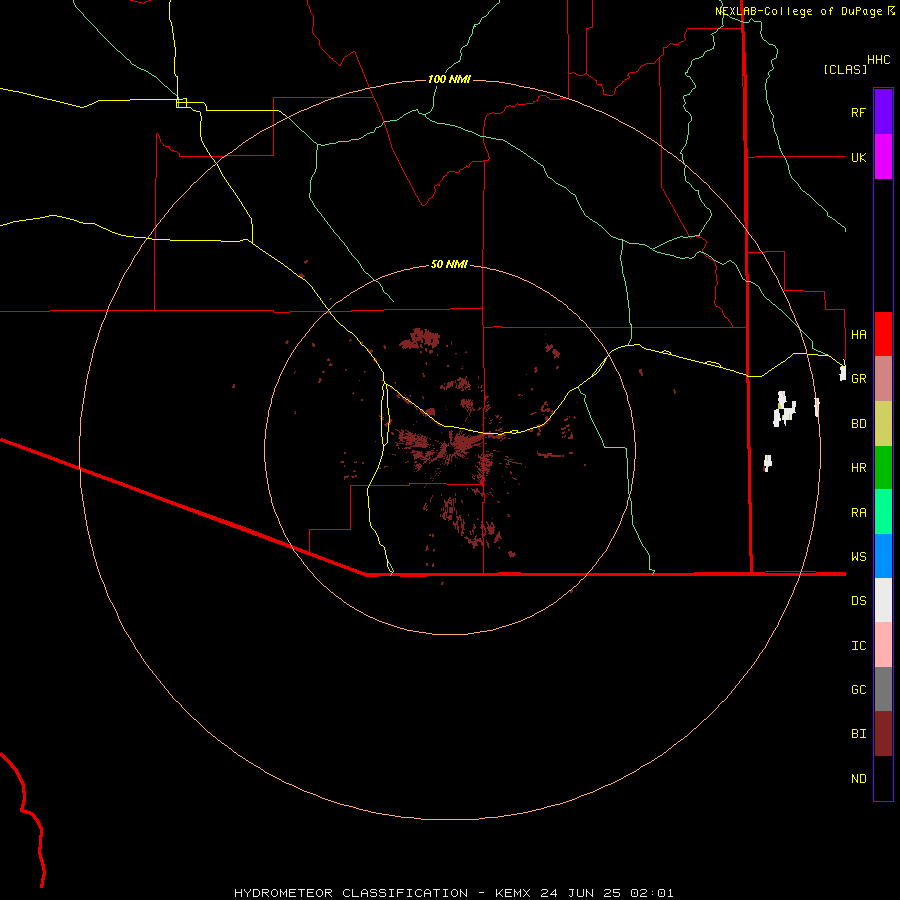Click the white DS legend swatch
Viewport: 900px width, 900px height.
(883, 600)
